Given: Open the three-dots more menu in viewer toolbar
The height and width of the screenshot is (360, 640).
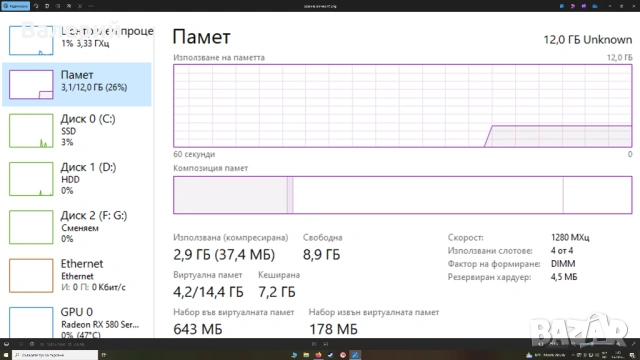Looking at the screenshot, I should click(91, 6).
